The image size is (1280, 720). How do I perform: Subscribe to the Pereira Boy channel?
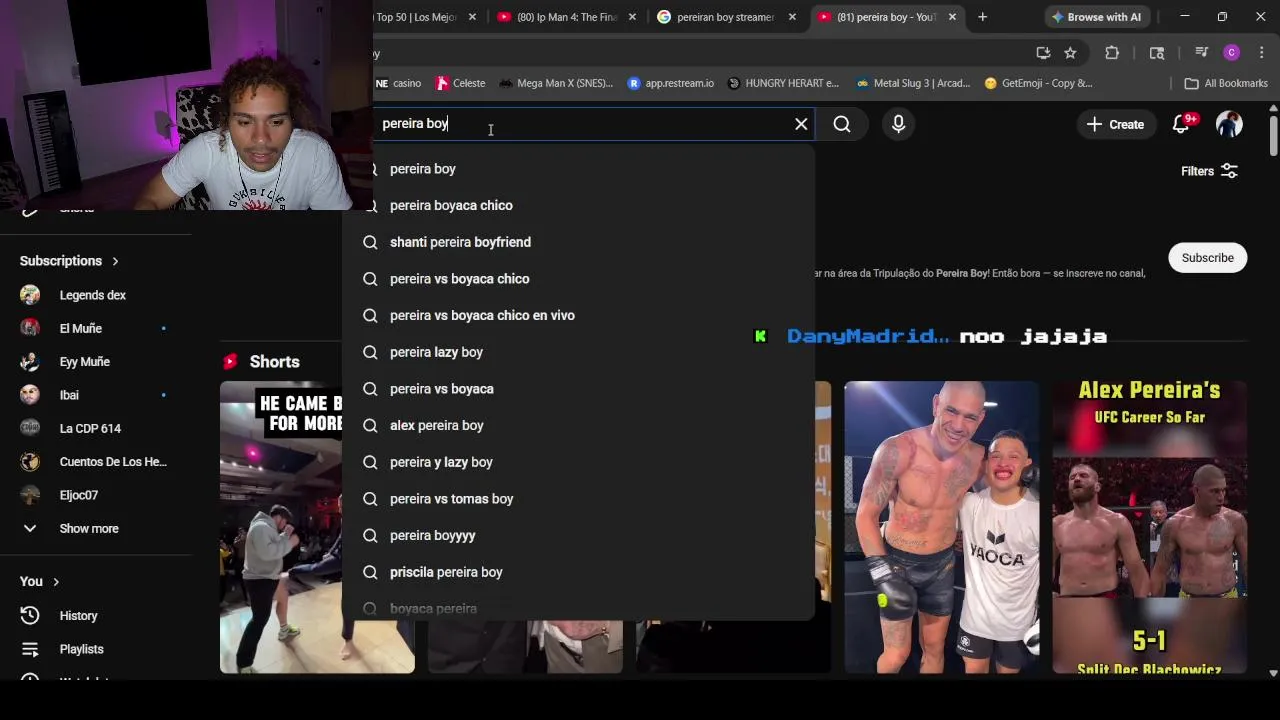click(1207, 258)
